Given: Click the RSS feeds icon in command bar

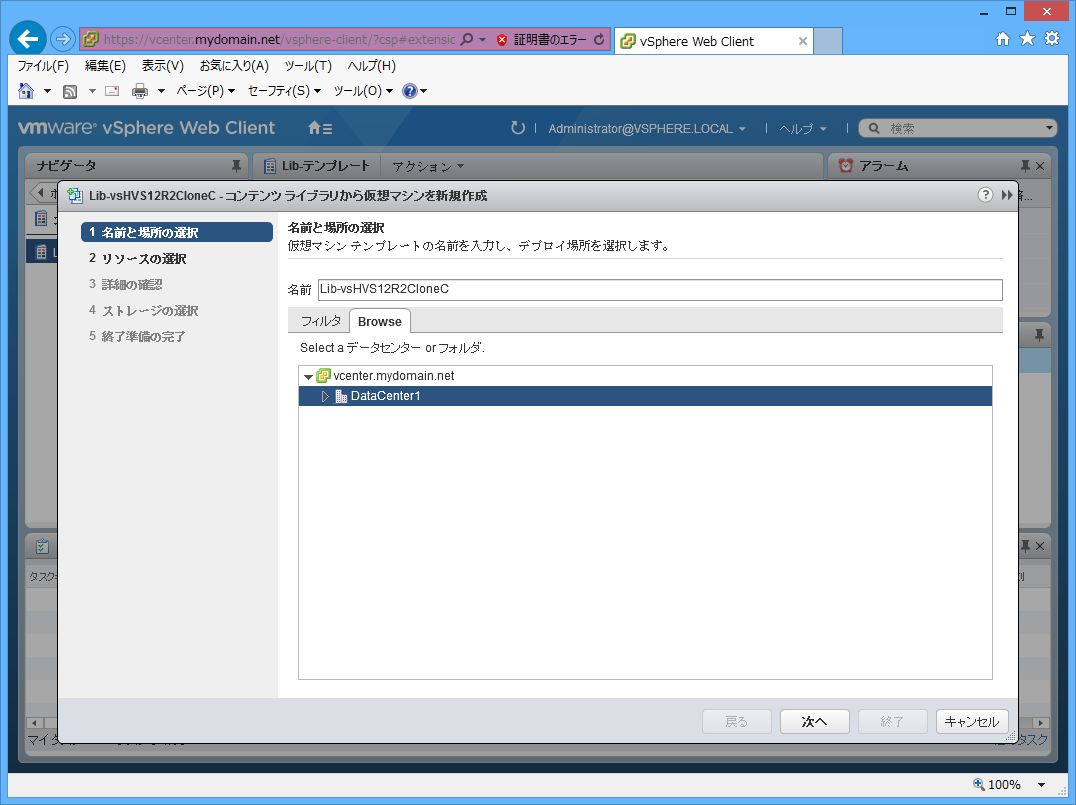Looking at the screenshot, I should [70, 91].
